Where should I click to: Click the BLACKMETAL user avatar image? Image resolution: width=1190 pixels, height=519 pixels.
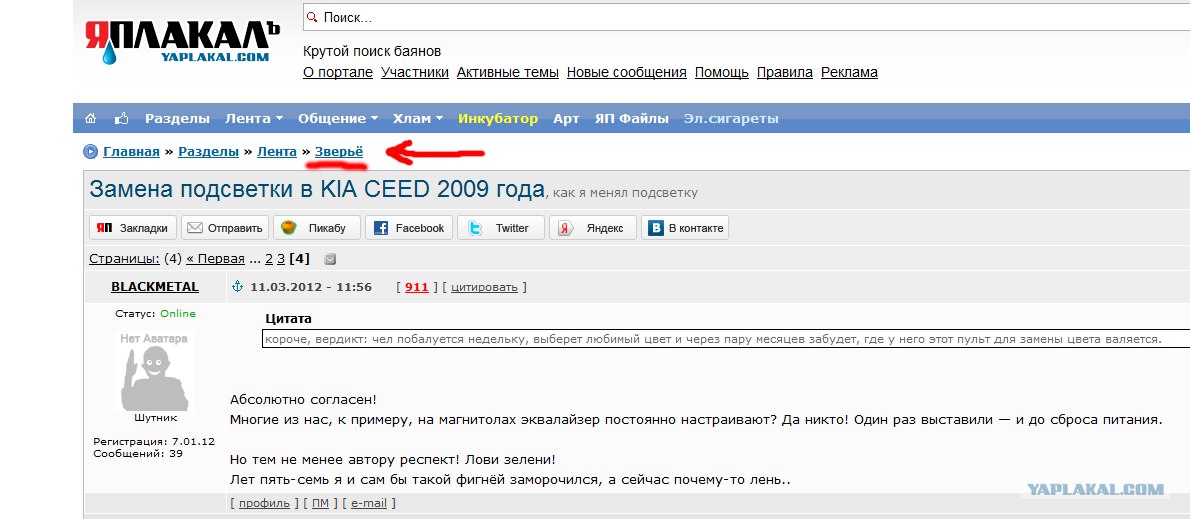[x=155, y=371]
